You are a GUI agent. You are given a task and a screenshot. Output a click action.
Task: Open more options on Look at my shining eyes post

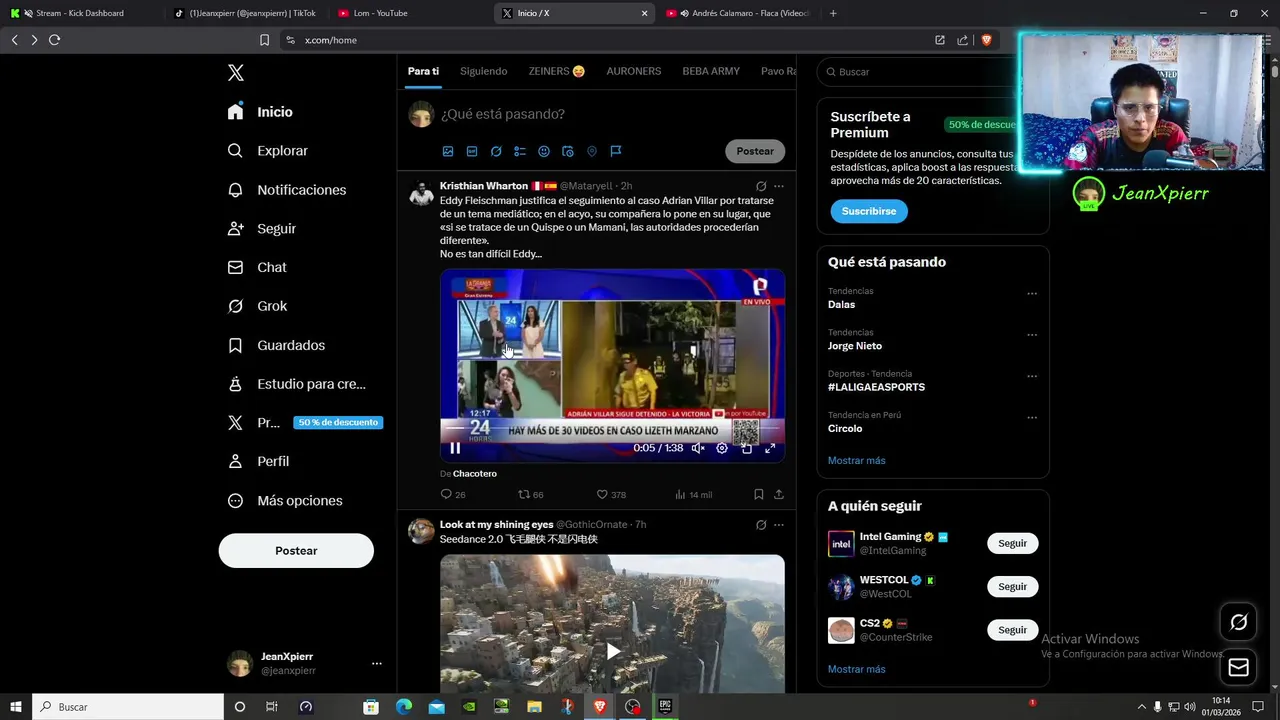[x=779, y=525]
